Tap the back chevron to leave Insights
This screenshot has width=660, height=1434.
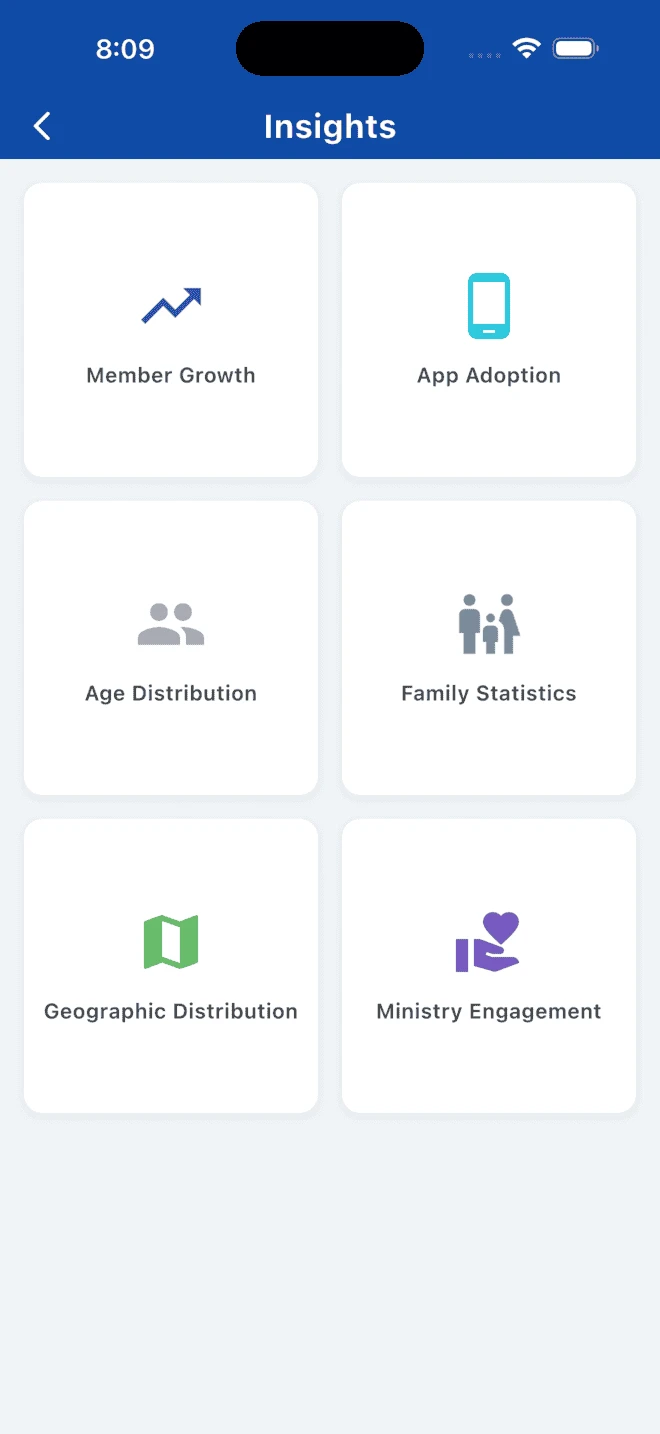[x=40, y=126]
